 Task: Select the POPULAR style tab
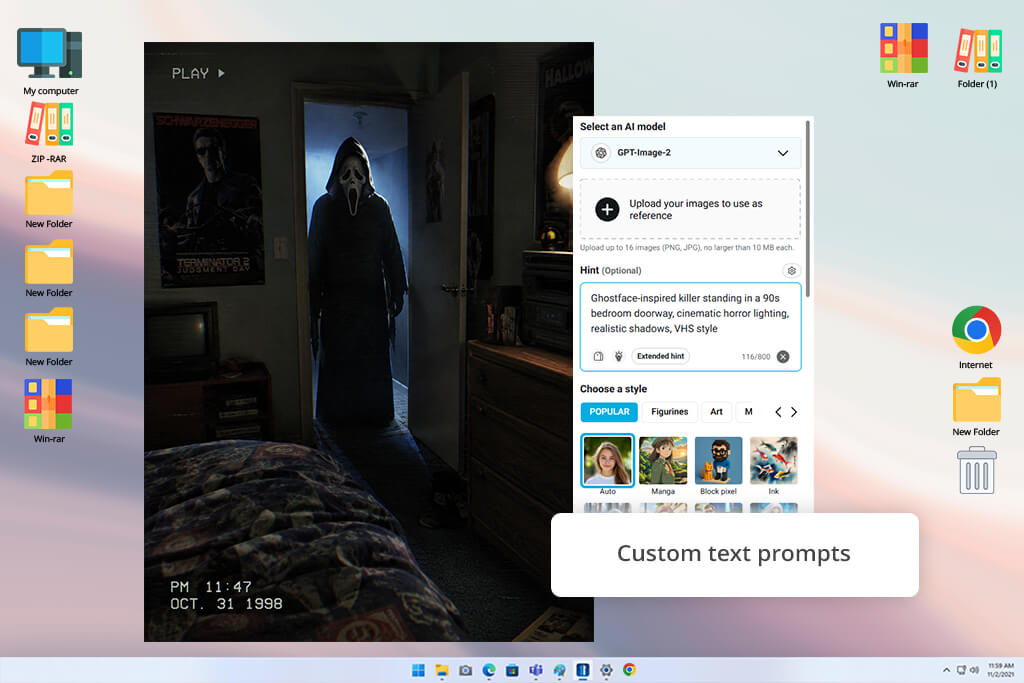(609, 411)
